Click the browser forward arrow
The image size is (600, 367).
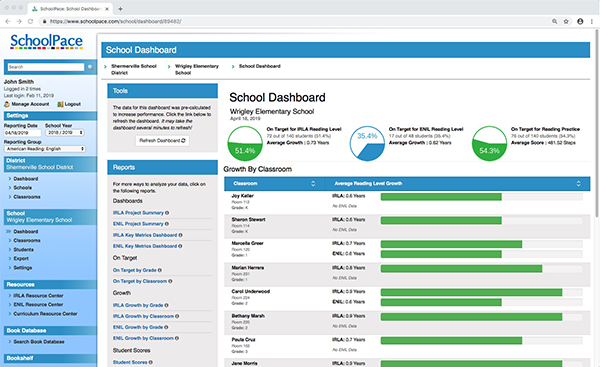pyautogui.click(x=19, y=21)
